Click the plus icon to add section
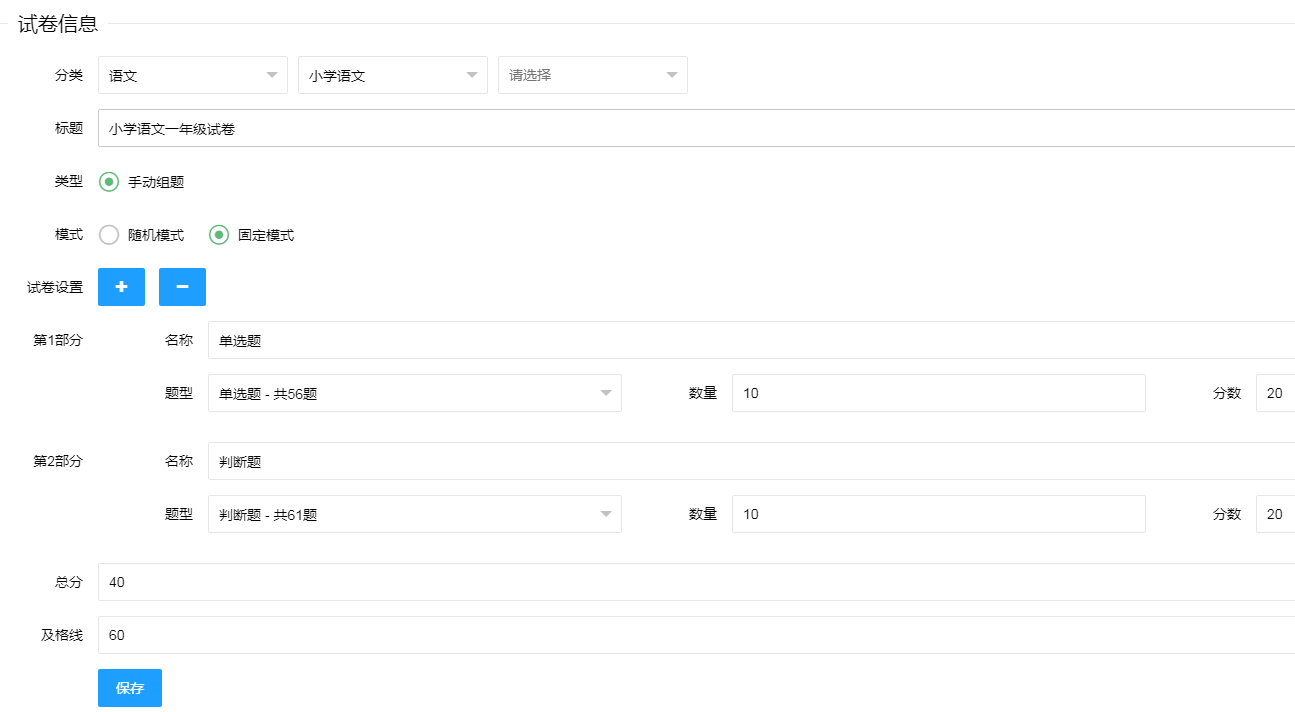This screenshot has height=712, width=1295. pyautogui.click(x=121, y=287)
